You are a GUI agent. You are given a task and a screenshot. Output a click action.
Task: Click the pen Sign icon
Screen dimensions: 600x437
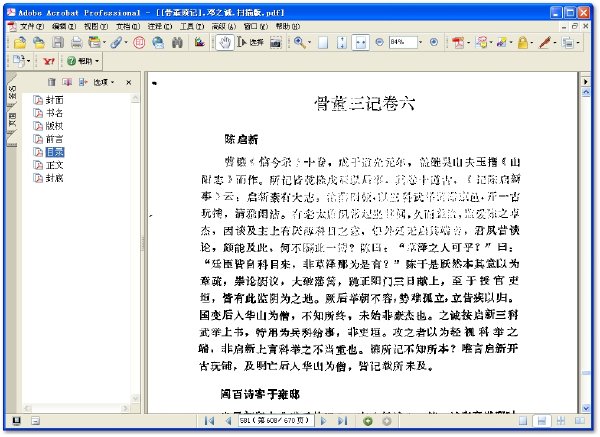click(545, 42)
